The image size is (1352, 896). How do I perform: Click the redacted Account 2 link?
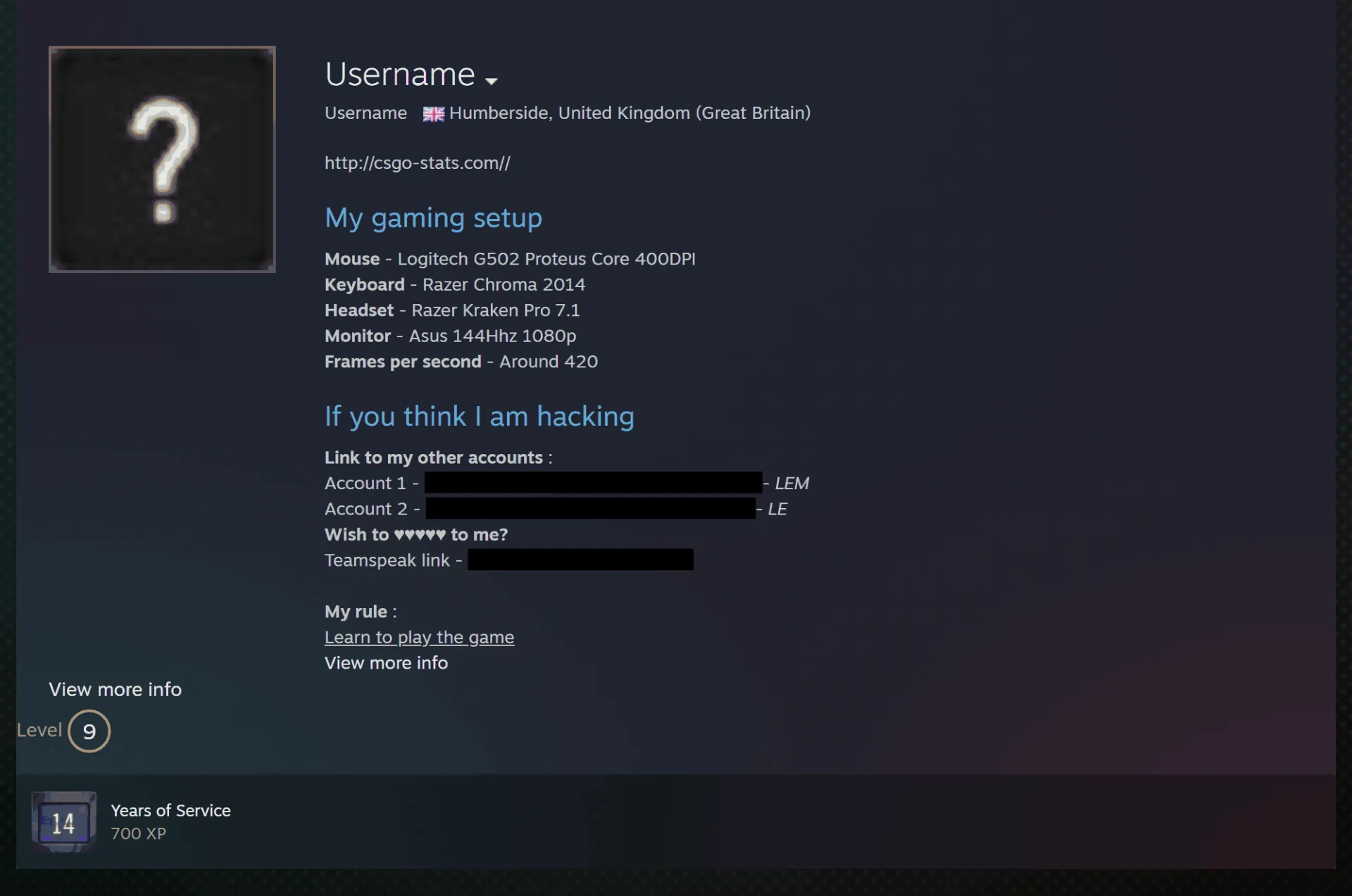pyautogui.click(x=590, y=508)
